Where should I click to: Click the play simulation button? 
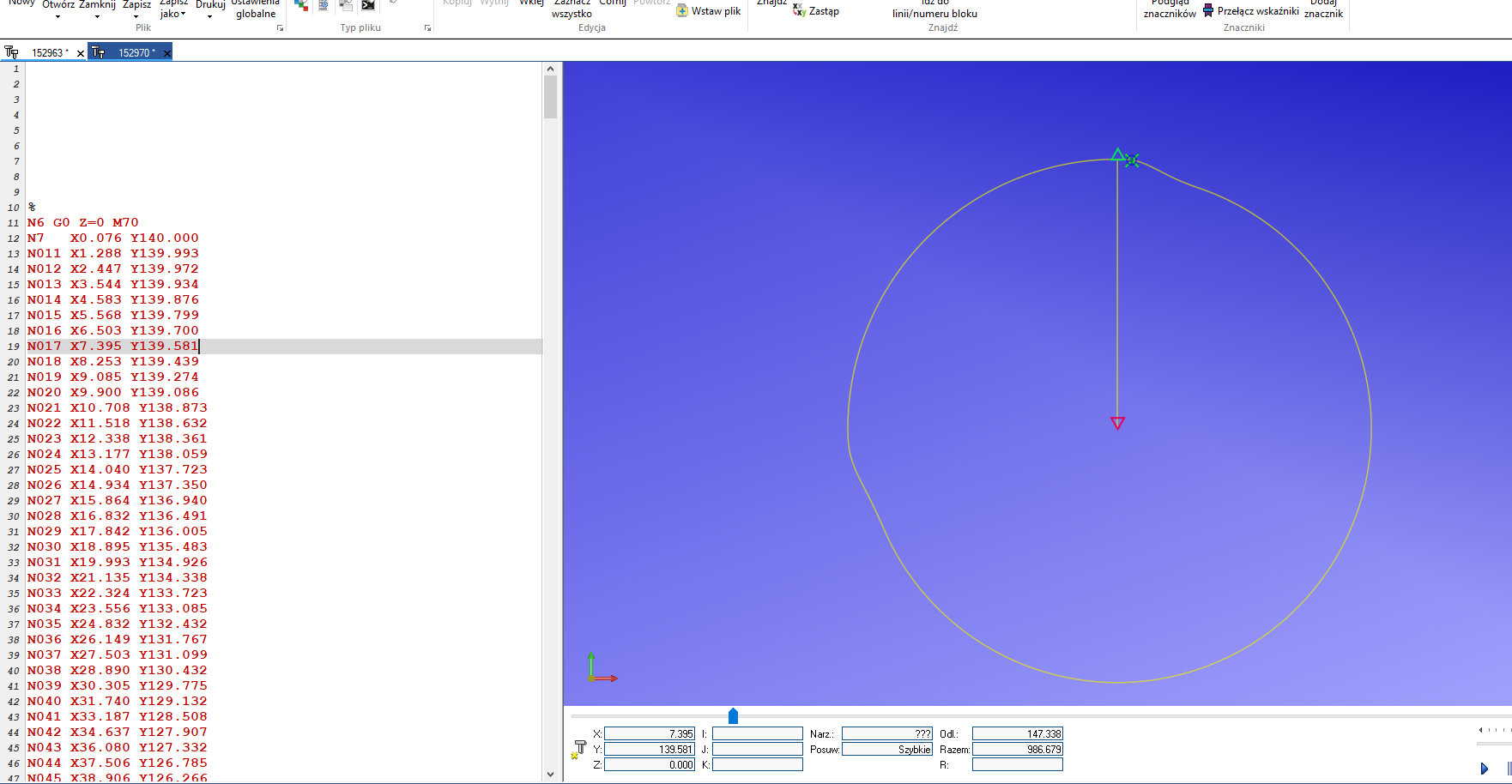point(1484,769)
